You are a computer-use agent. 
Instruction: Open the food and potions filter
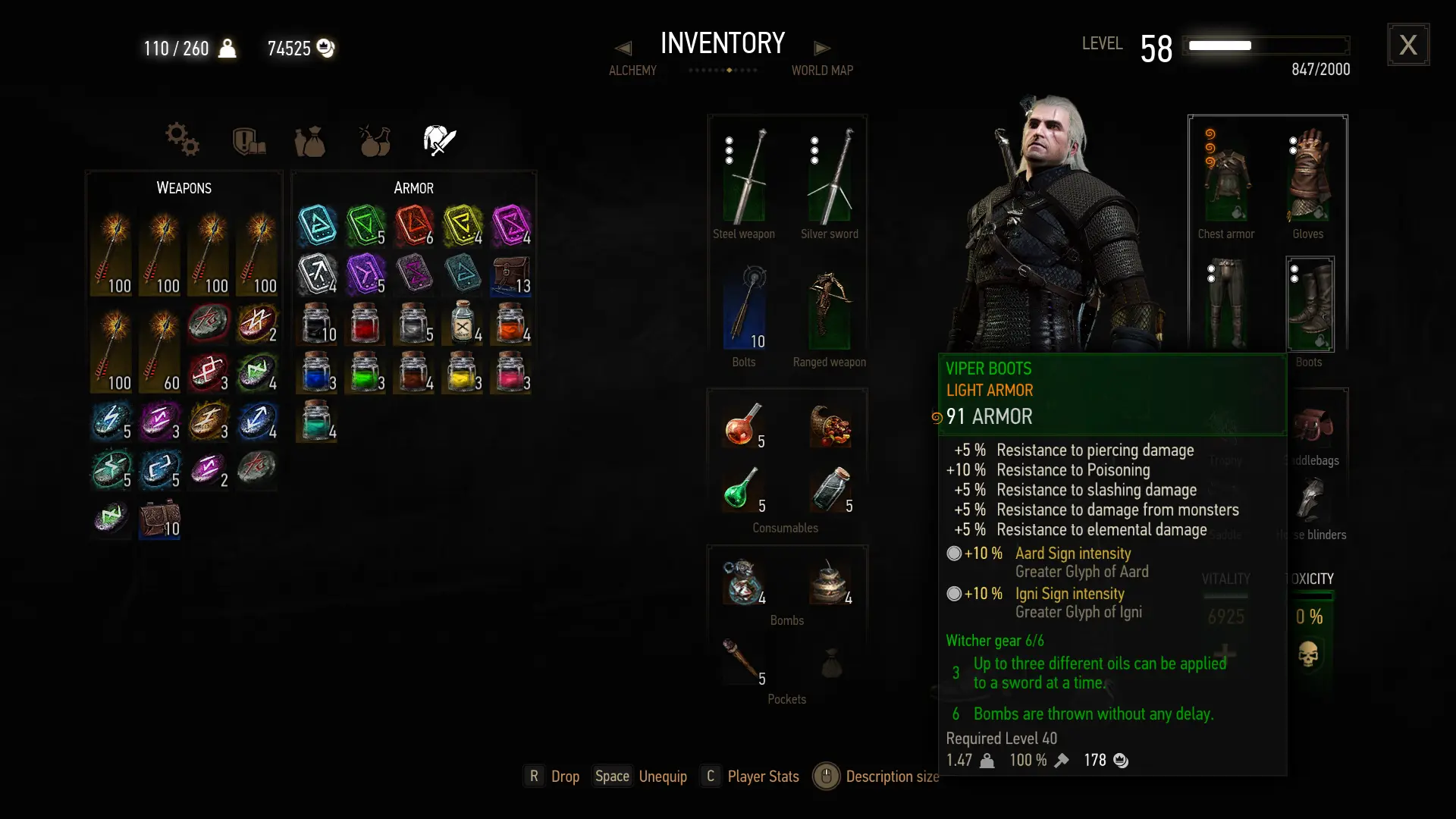pyautogui.click(x=375, y=140)
